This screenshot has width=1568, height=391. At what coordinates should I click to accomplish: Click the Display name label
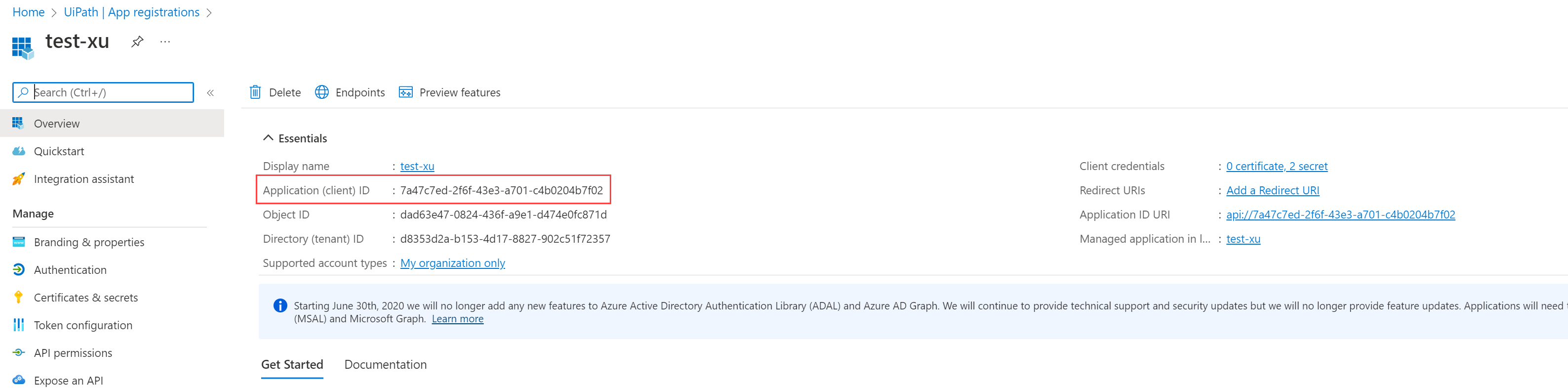[x=296, y=166]
